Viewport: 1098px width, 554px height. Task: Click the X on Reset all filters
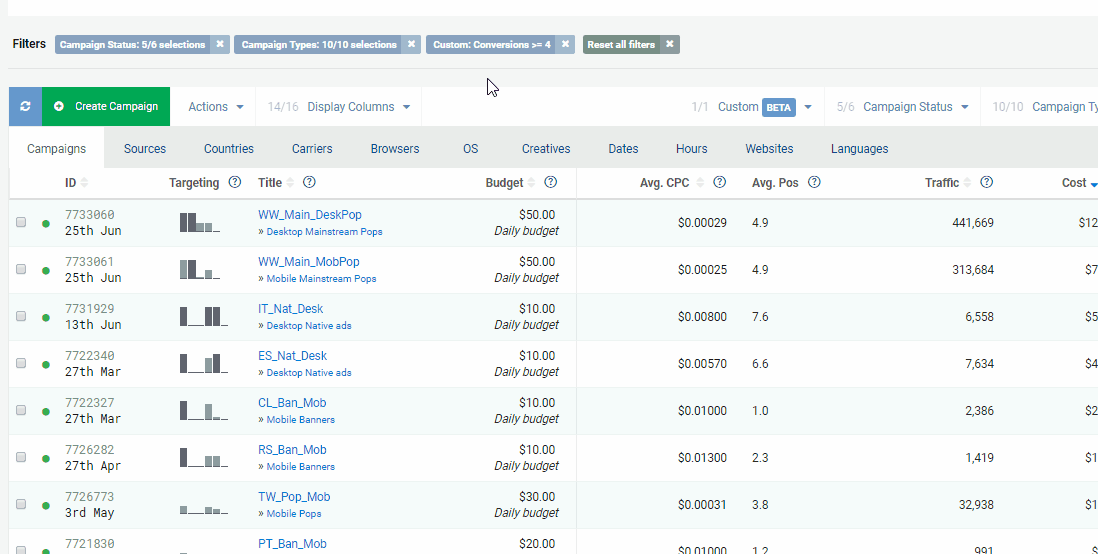tap(669, 44)
